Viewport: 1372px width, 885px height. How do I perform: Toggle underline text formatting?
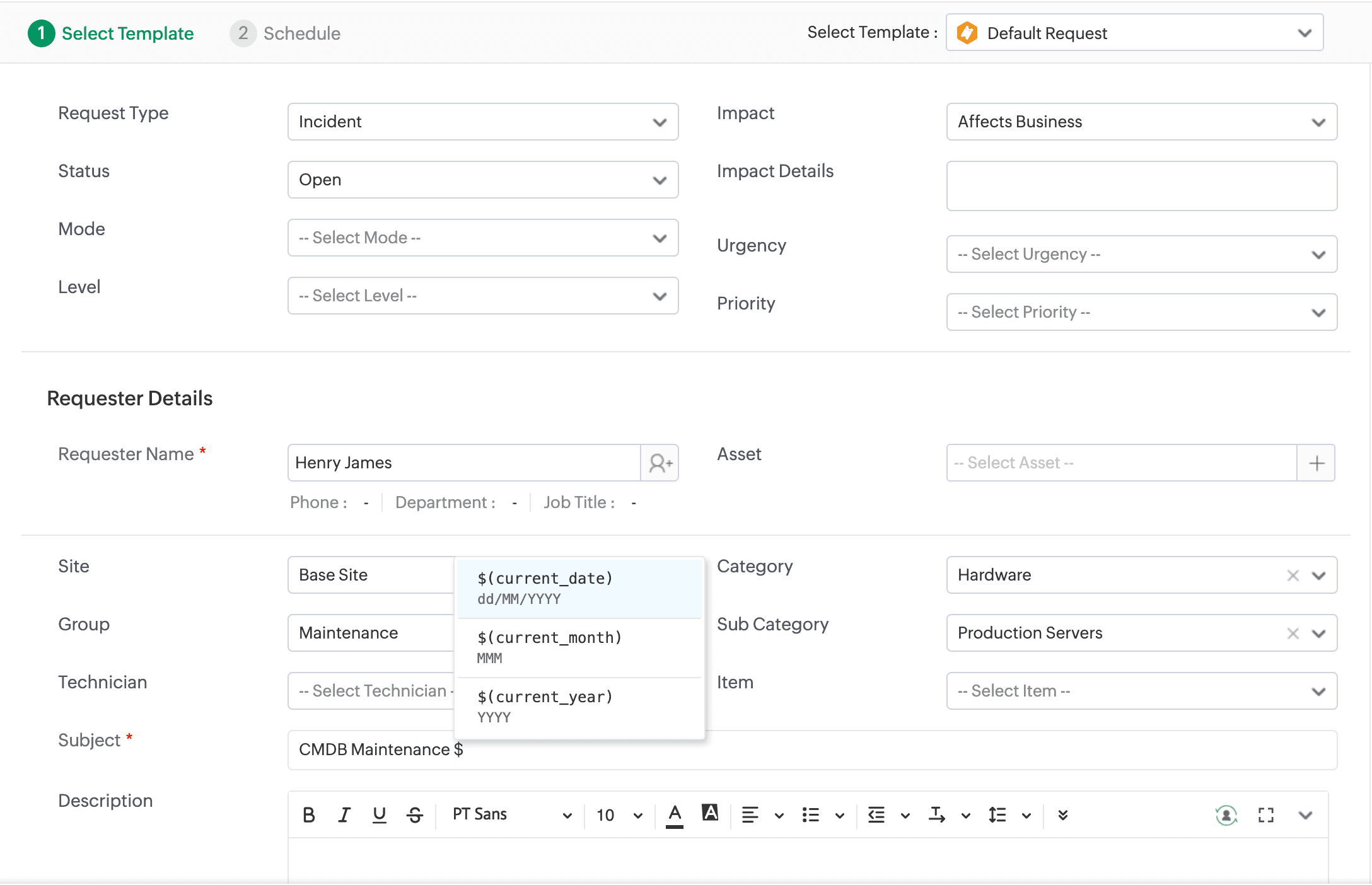coord(379,815)
